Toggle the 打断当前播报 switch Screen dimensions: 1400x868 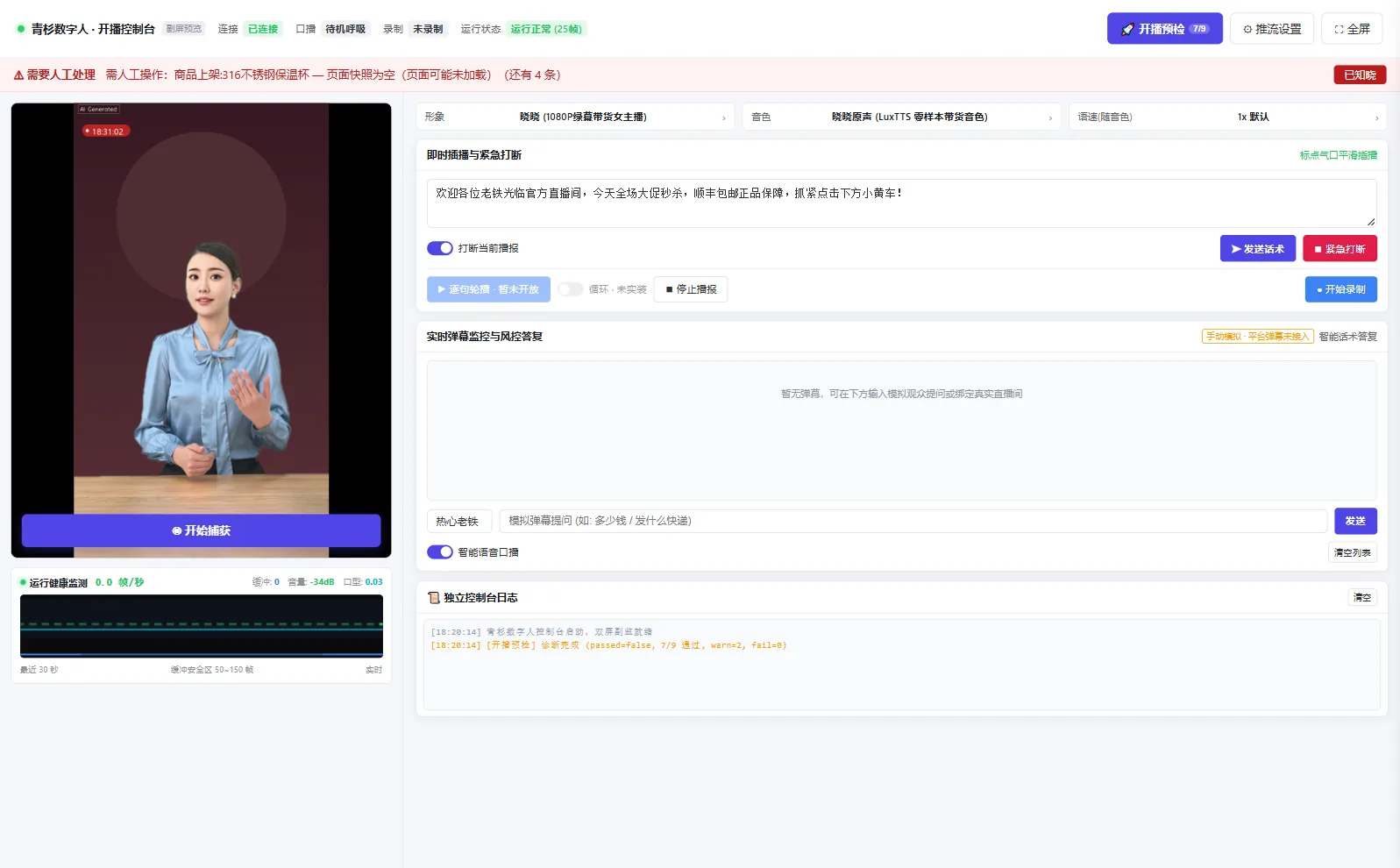pos(440,248)
